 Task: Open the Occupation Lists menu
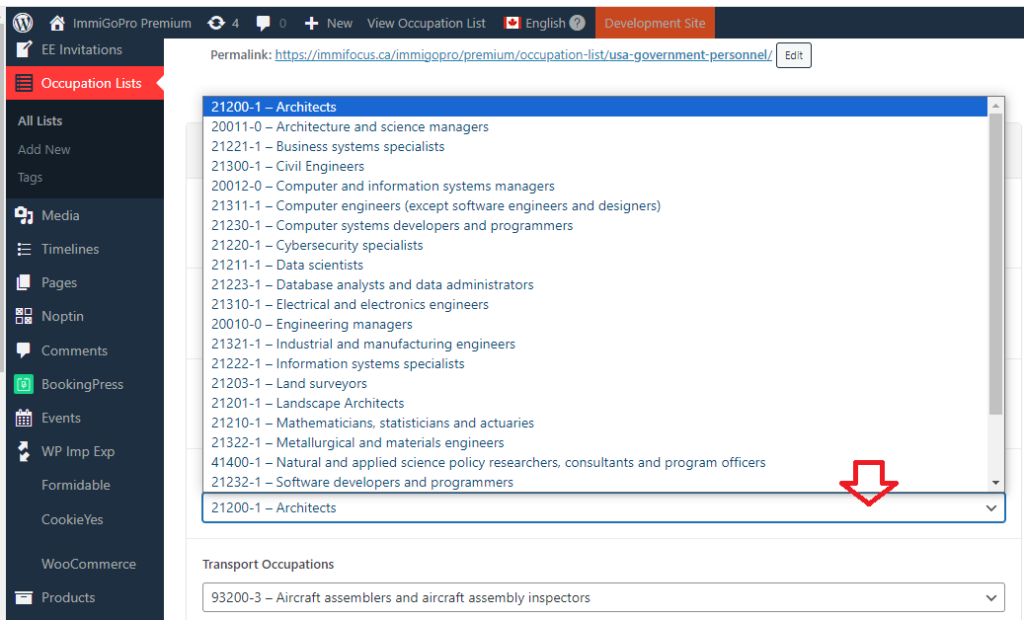point(90,83)
